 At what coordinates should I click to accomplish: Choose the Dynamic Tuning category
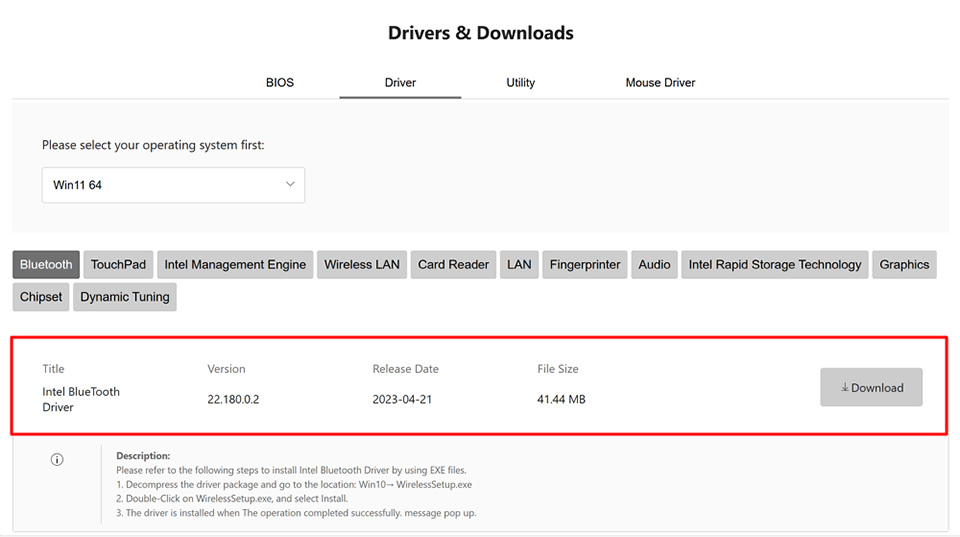[x=125, y=297]
